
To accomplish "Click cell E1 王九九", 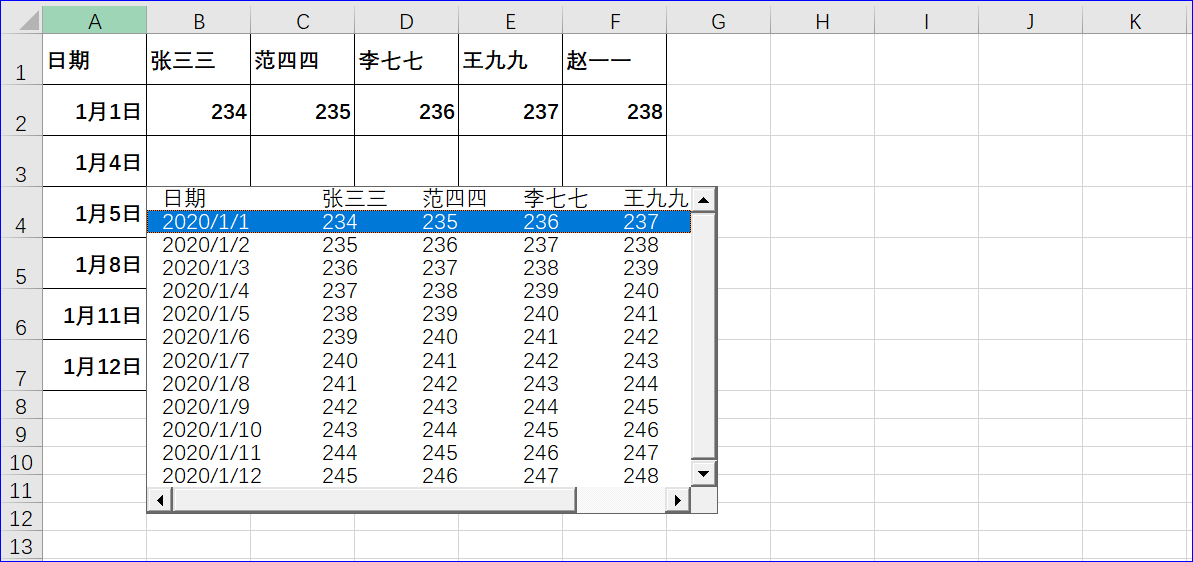I will click(x=511, y=59).
